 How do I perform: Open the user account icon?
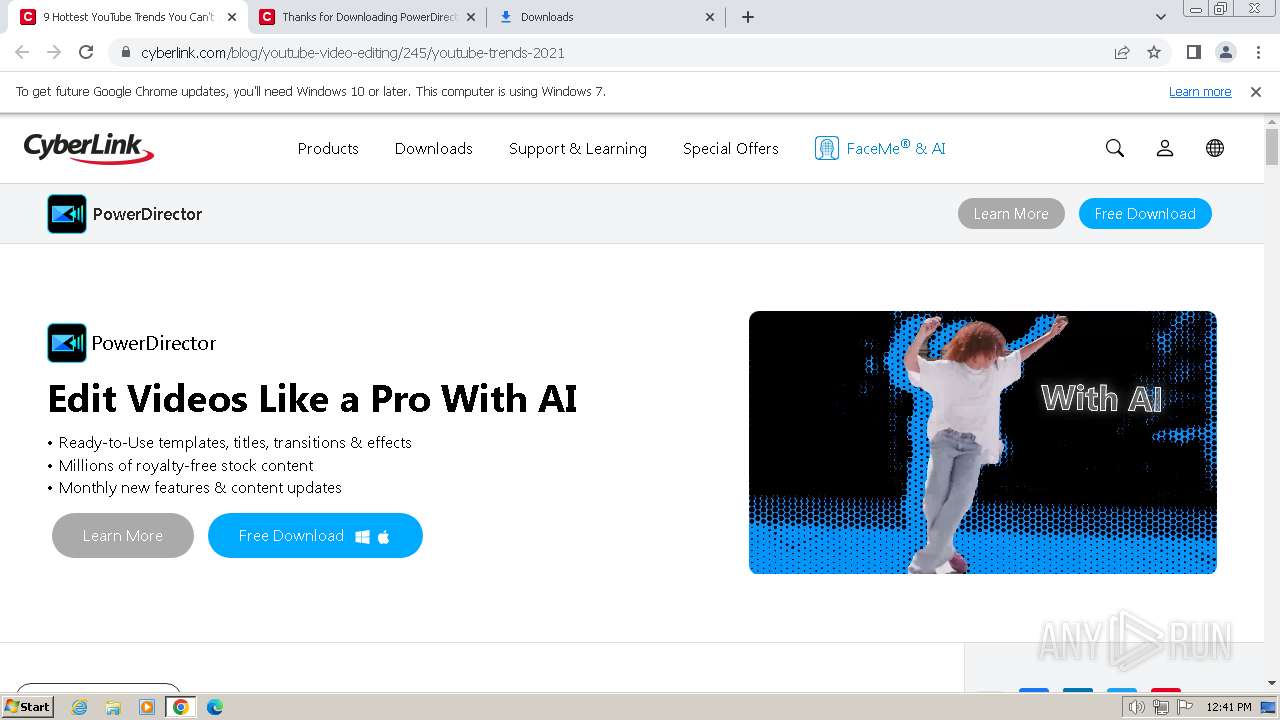tap(1165, 148)
